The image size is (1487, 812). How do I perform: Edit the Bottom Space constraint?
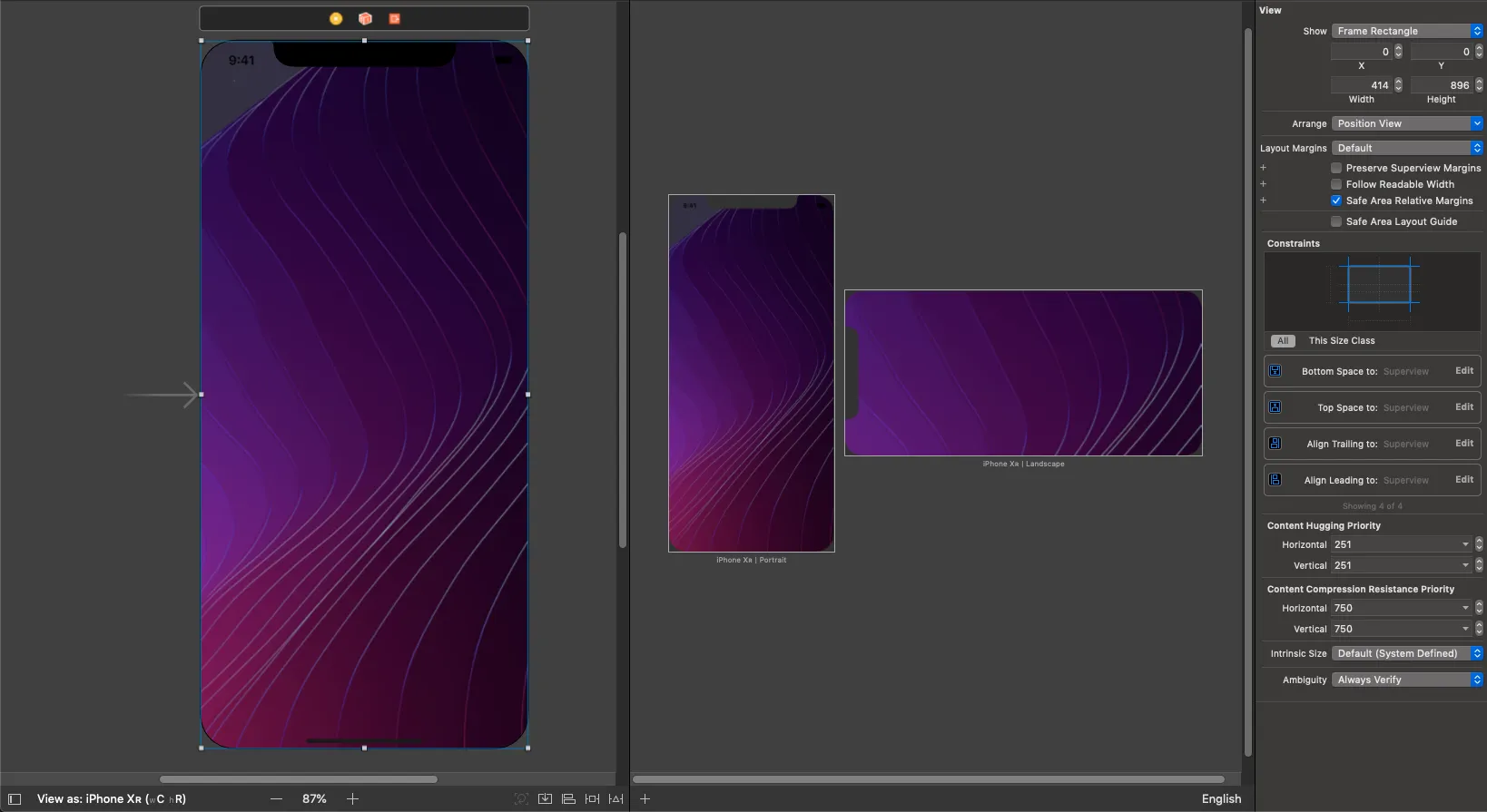(x=1464, y=371)
